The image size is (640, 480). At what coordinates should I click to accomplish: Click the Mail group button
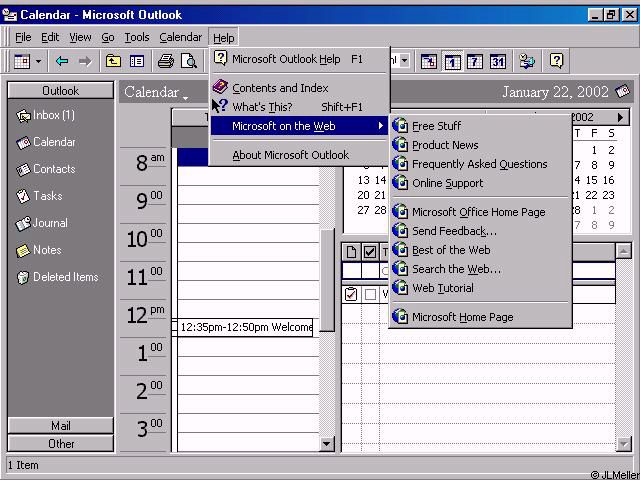[x=60, y=426]
